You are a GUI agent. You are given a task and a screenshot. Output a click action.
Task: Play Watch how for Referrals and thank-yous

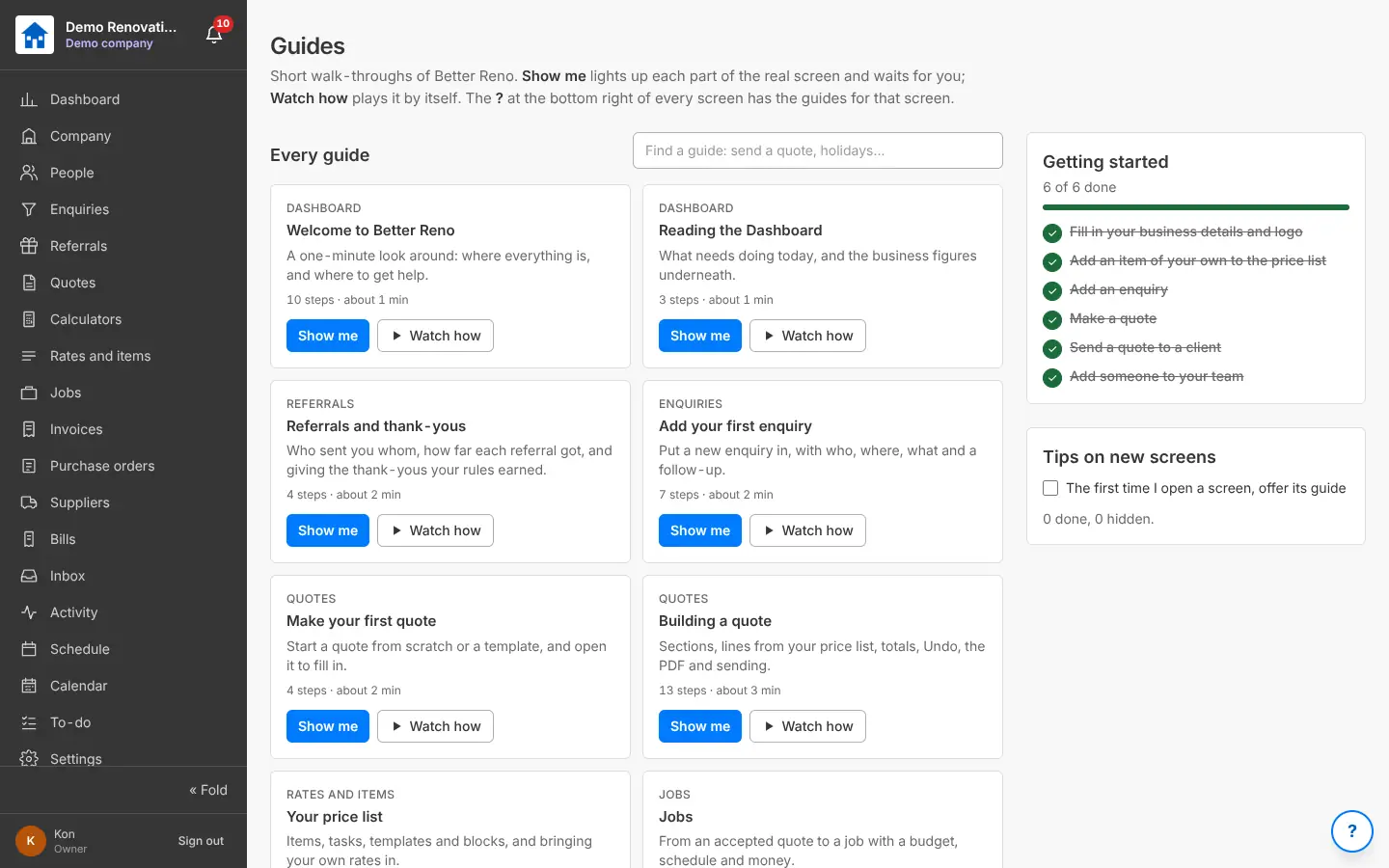coord(435,530)
